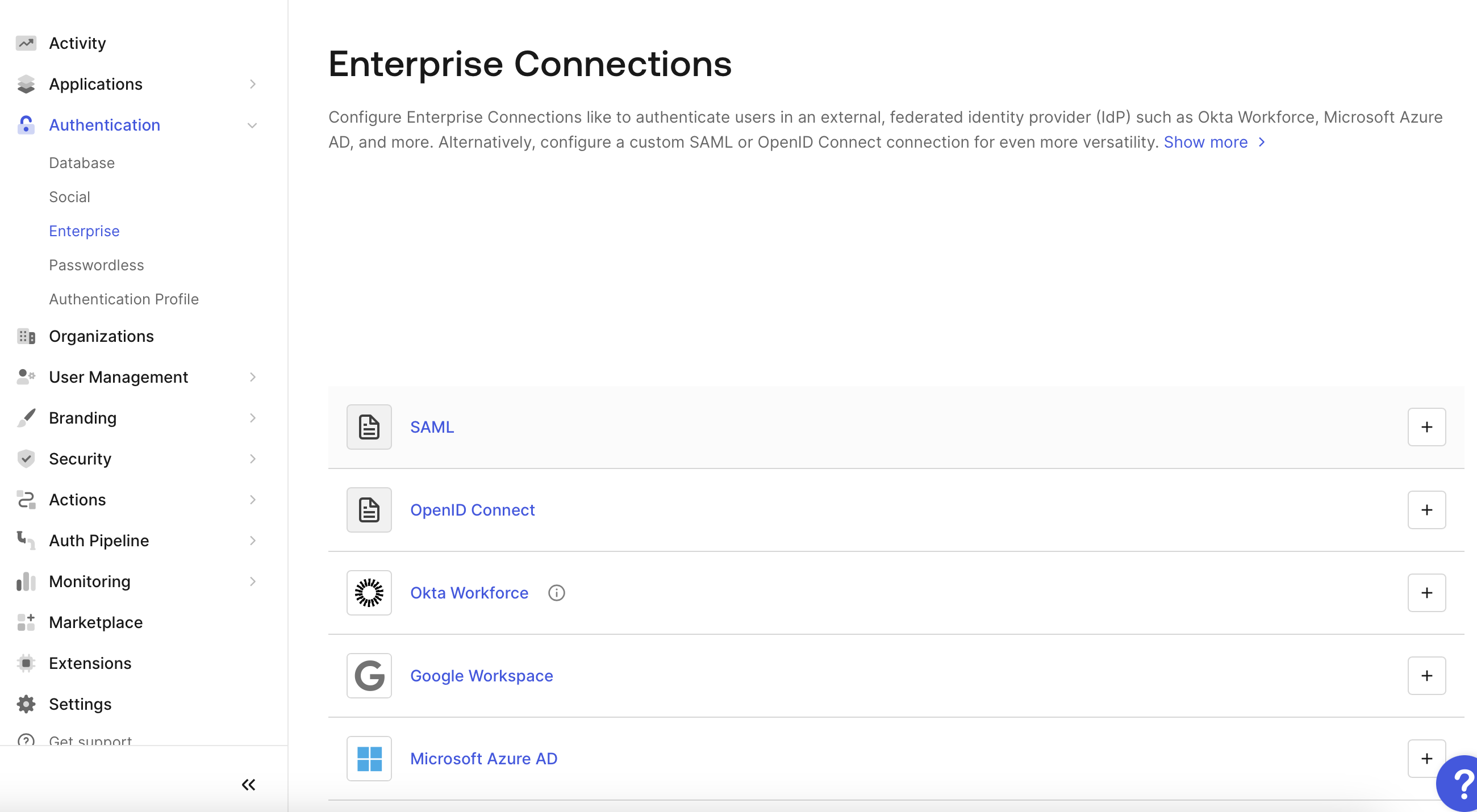
Task: Expand the Applications submenu chevron
Action: pos(253,84)
